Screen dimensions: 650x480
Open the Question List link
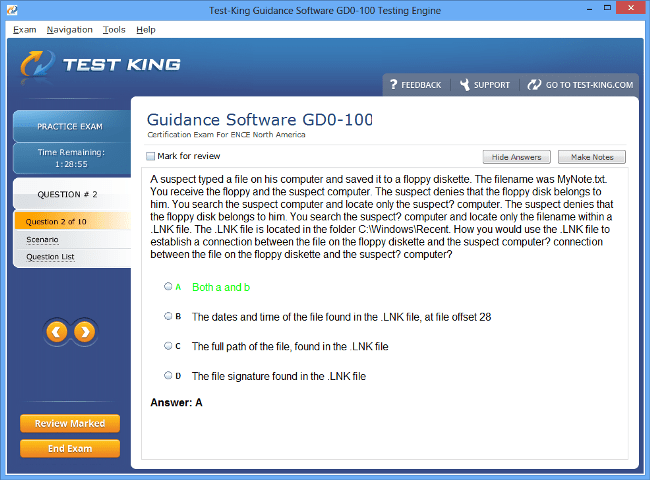(x=50, y=257)
